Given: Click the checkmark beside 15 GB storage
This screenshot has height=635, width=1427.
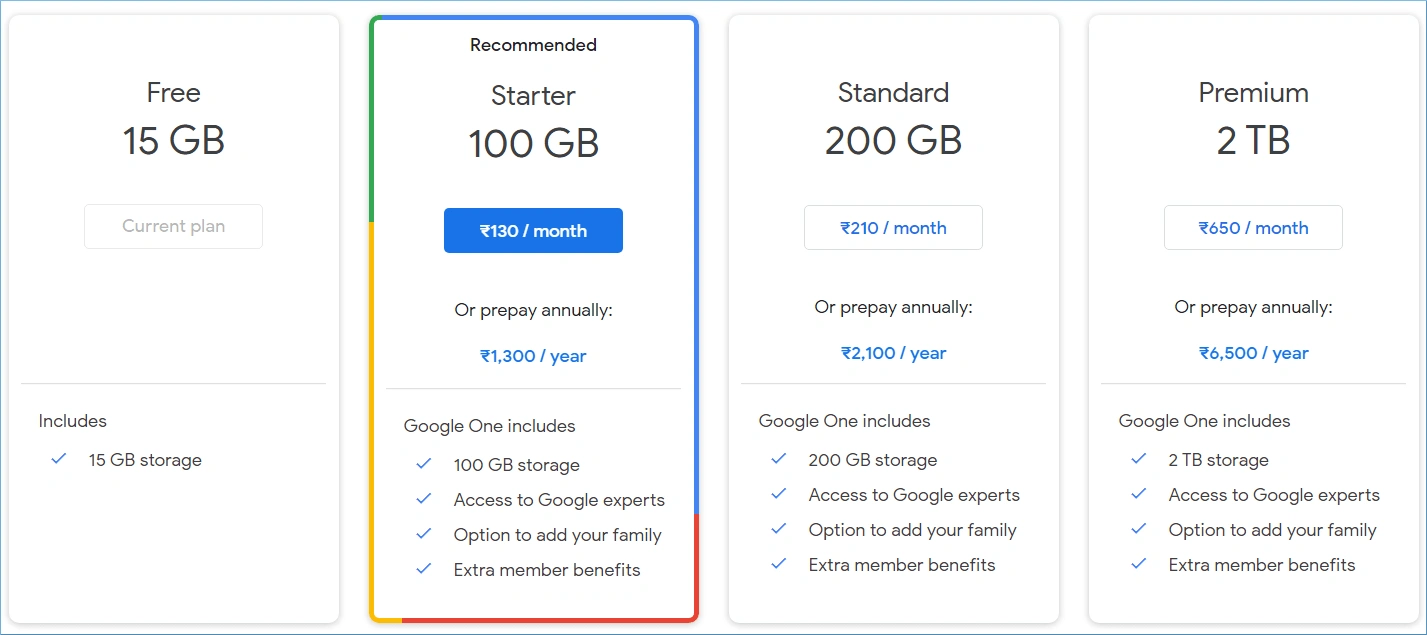Looking at the screenshot, I should pyautogui.click(x=58, y=460).
